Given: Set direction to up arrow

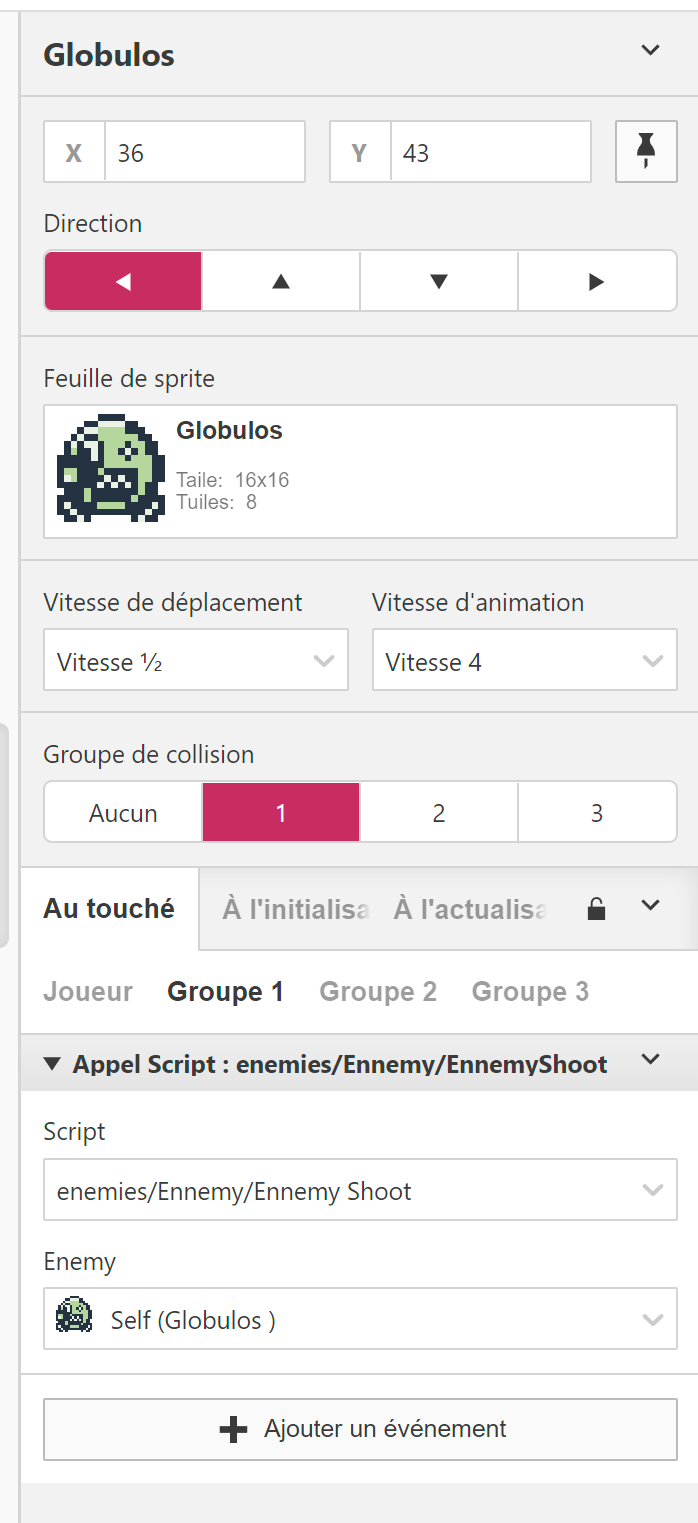Looking at the screenshot, I should point(281,281).
